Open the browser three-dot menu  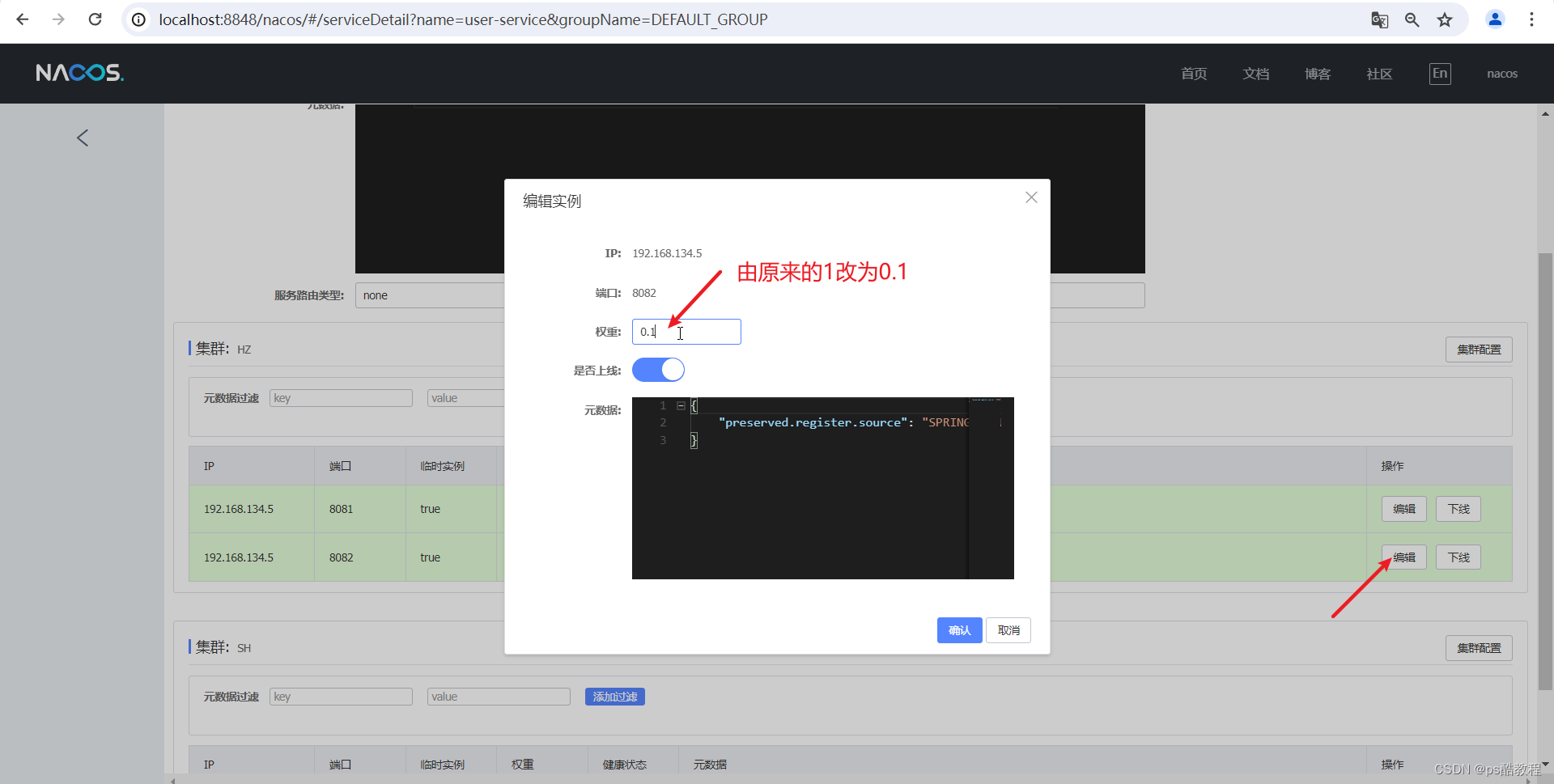(x=1531, y=19)
